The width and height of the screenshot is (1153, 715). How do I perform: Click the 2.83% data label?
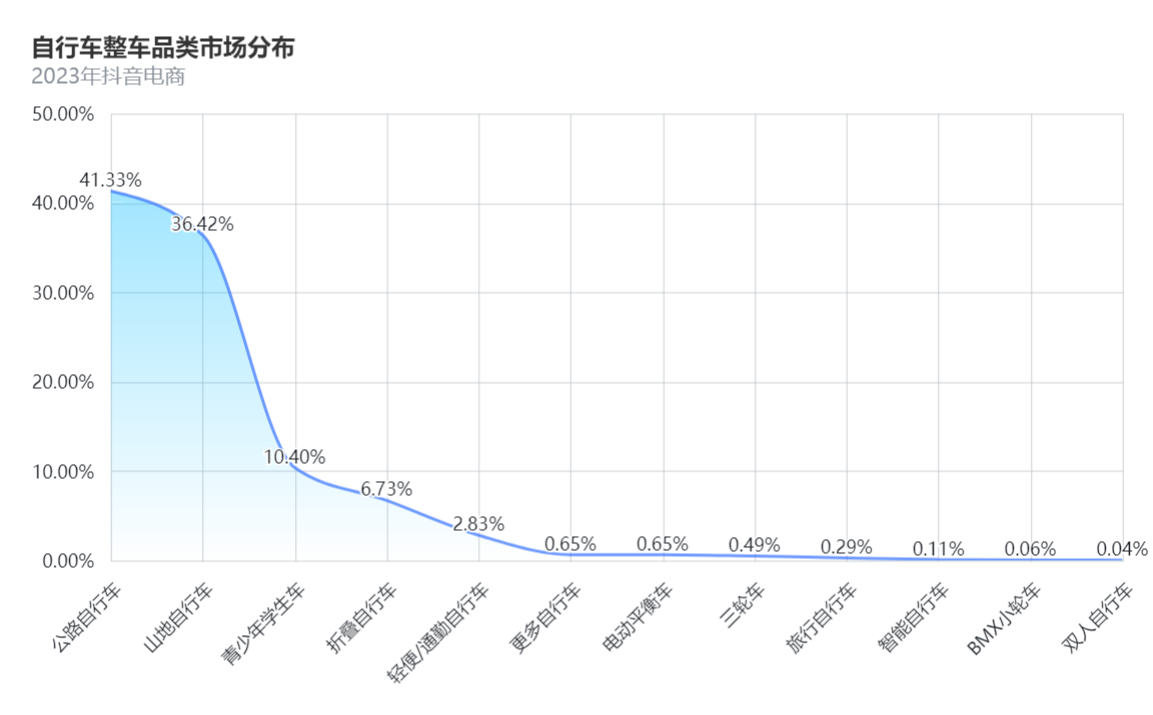[478, 524]
